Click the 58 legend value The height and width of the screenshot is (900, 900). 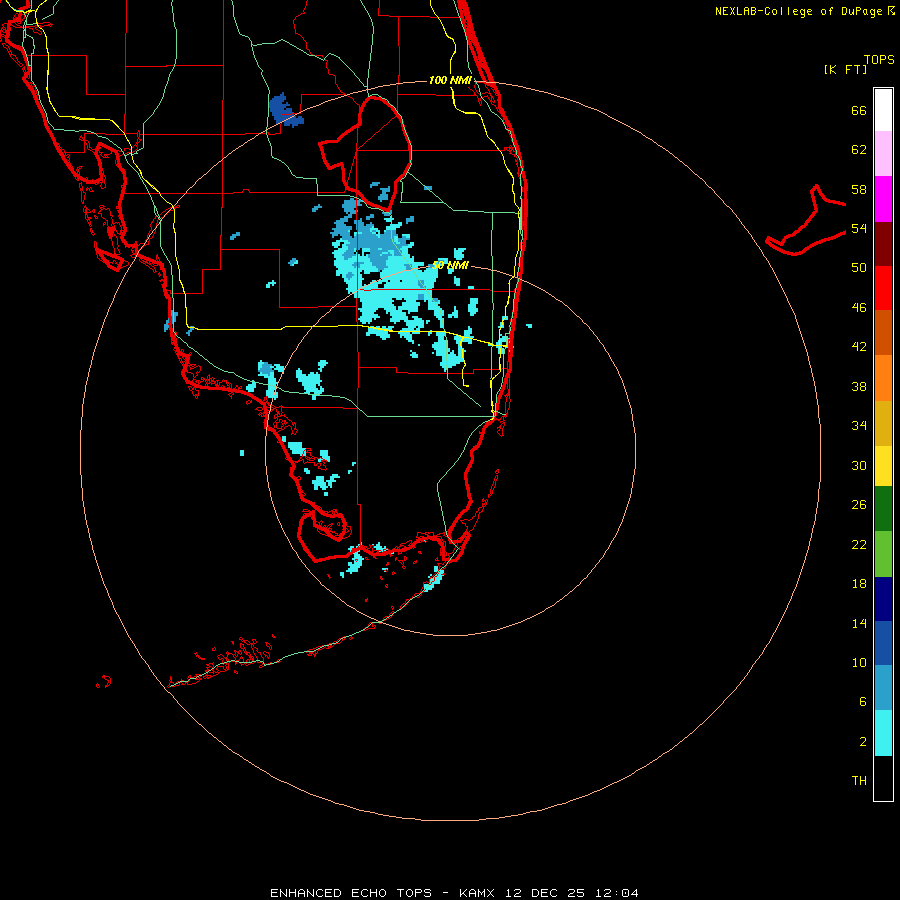tap(859, 189)
